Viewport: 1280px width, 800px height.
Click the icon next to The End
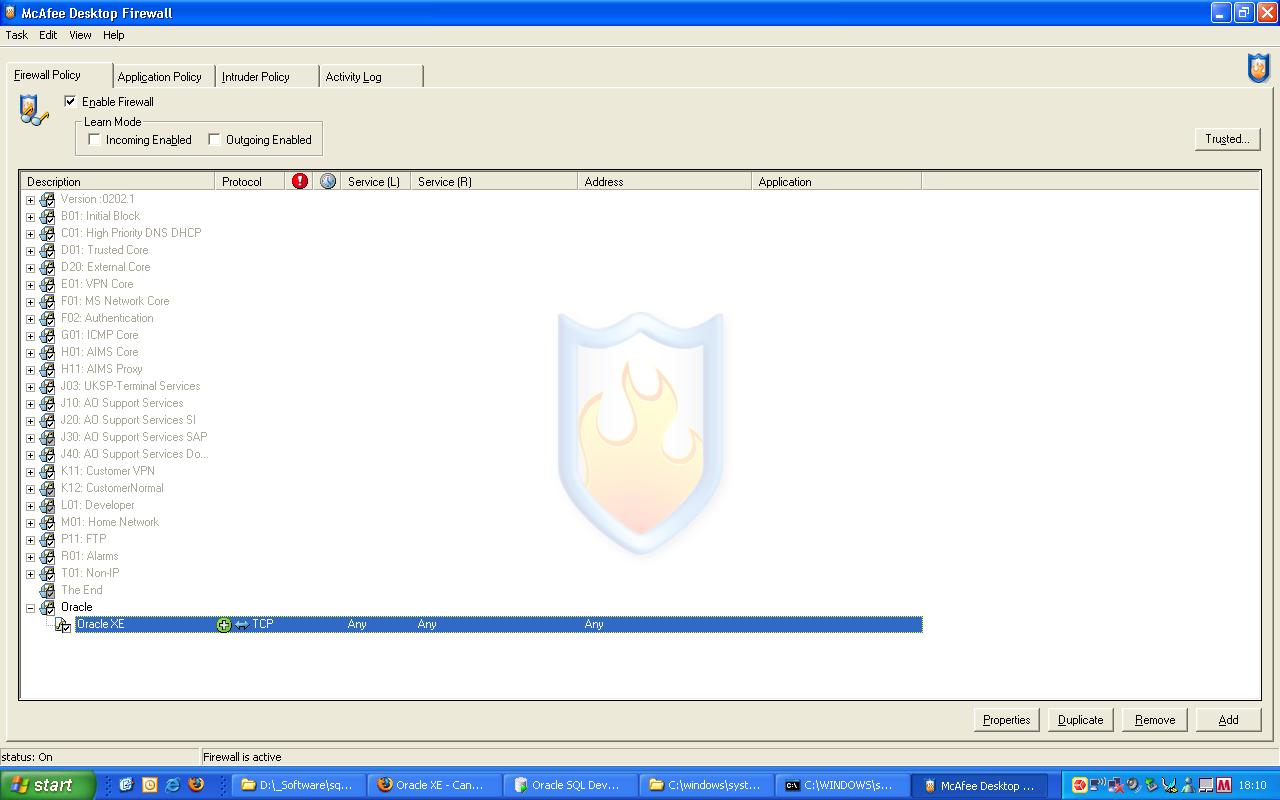[x=47, y=590]
